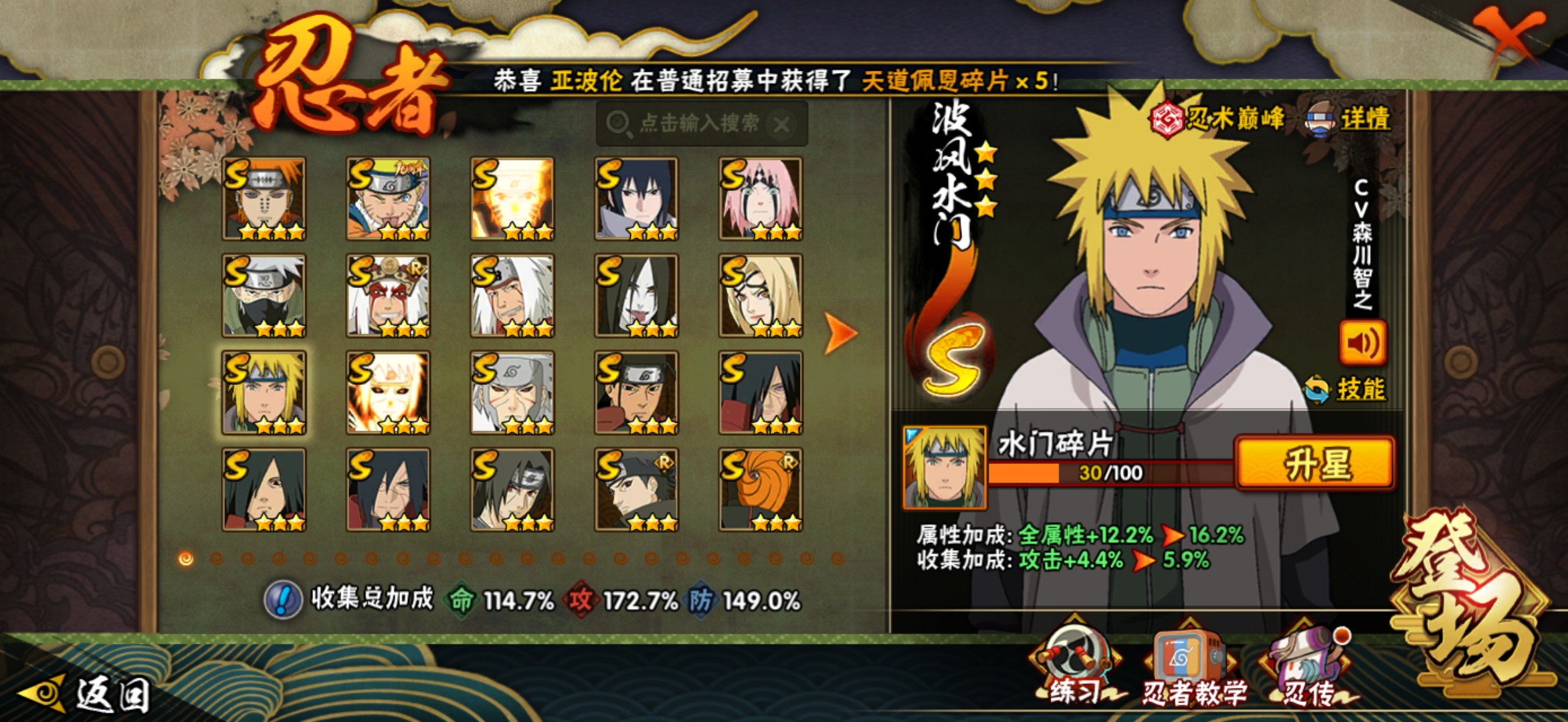Open ninja 详情 details icon

[x=1319, y=119]
